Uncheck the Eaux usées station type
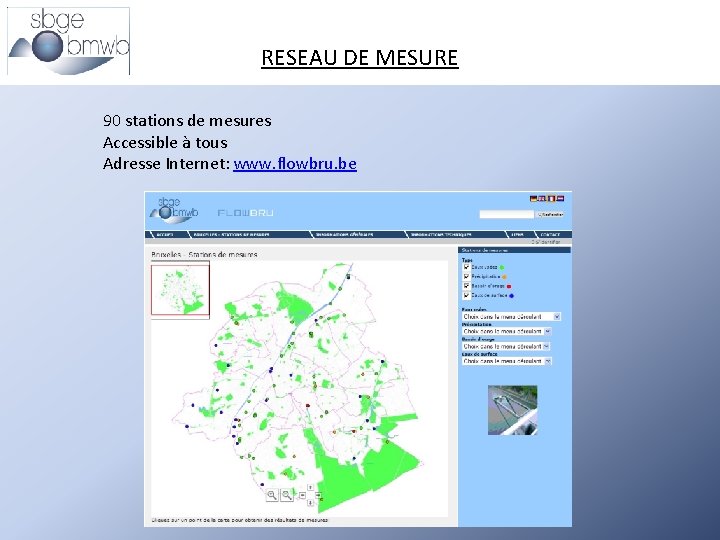The height and width of the screenshot is (540, 720). 466,267
